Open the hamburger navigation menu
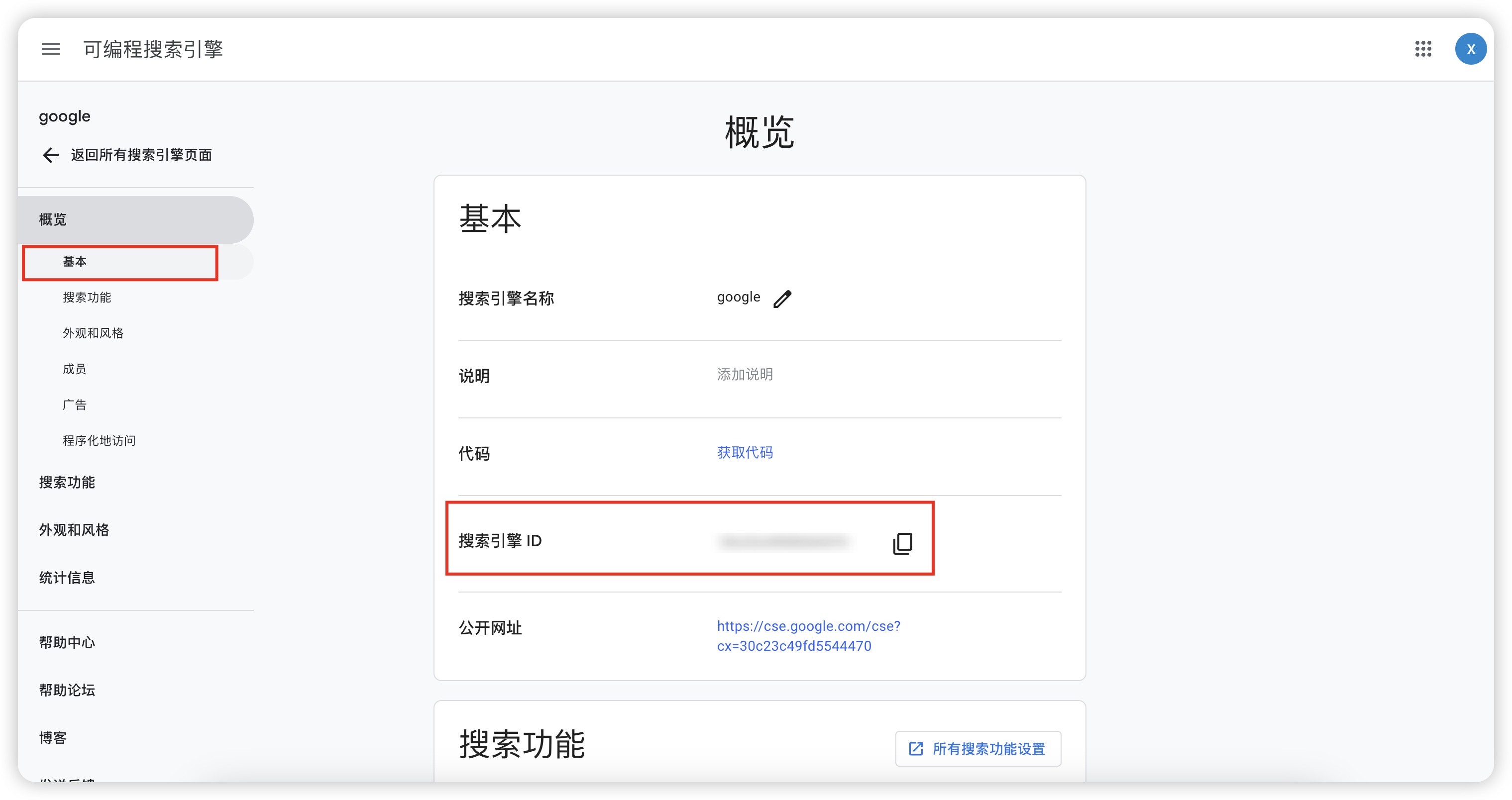 [x=50, y=49]
